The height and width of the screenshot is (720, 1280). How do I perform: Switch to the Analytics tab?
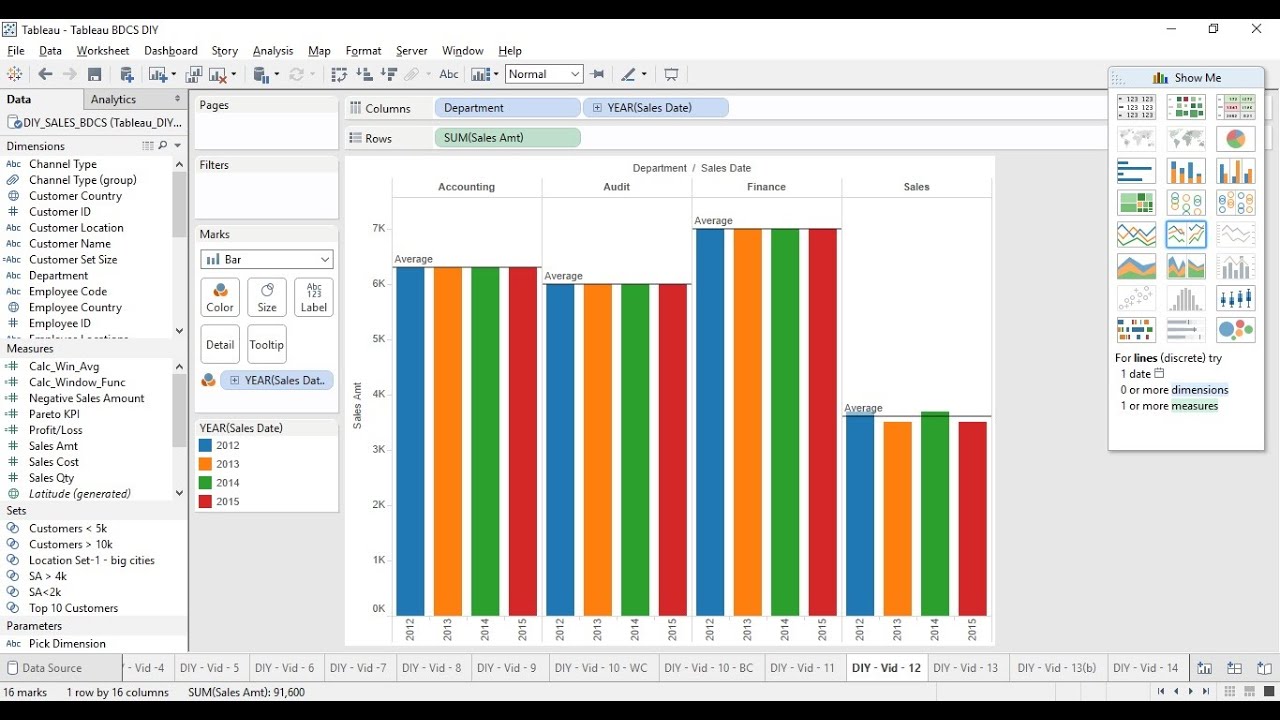(x=113, y=99)
